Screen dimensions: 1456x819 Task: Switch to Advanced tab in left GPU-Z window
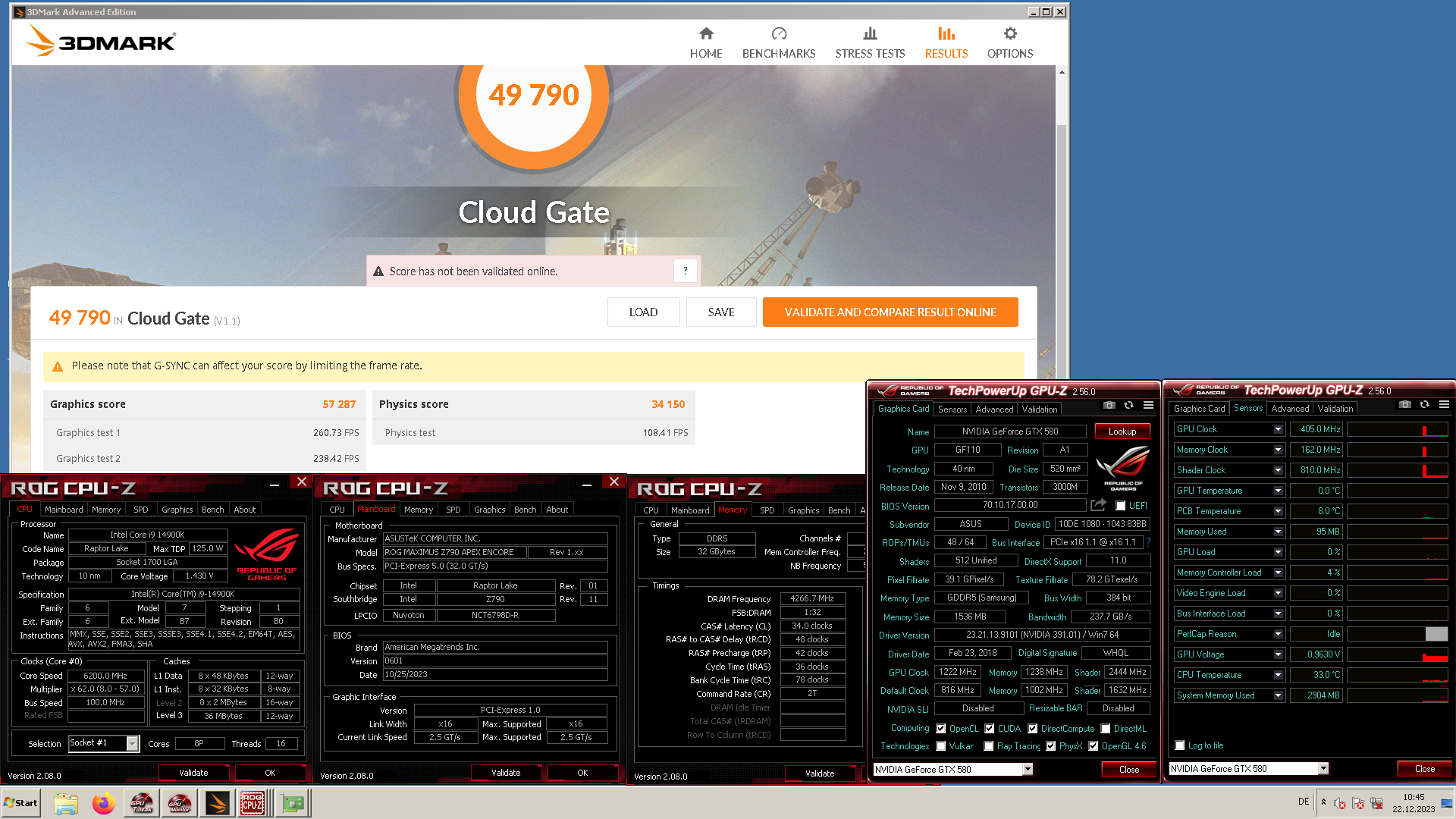(994, 409)
